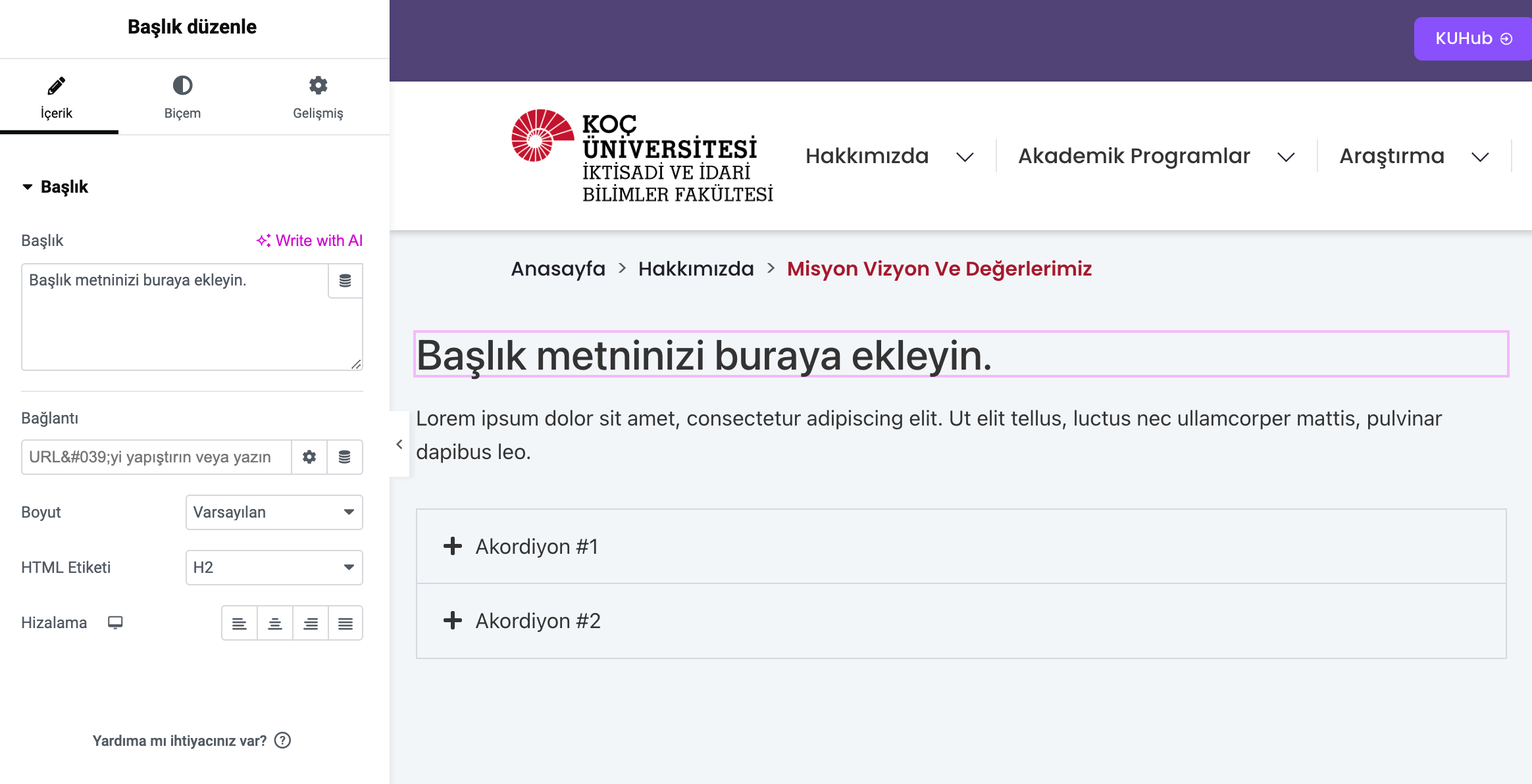Set alignment to justified

345,624
